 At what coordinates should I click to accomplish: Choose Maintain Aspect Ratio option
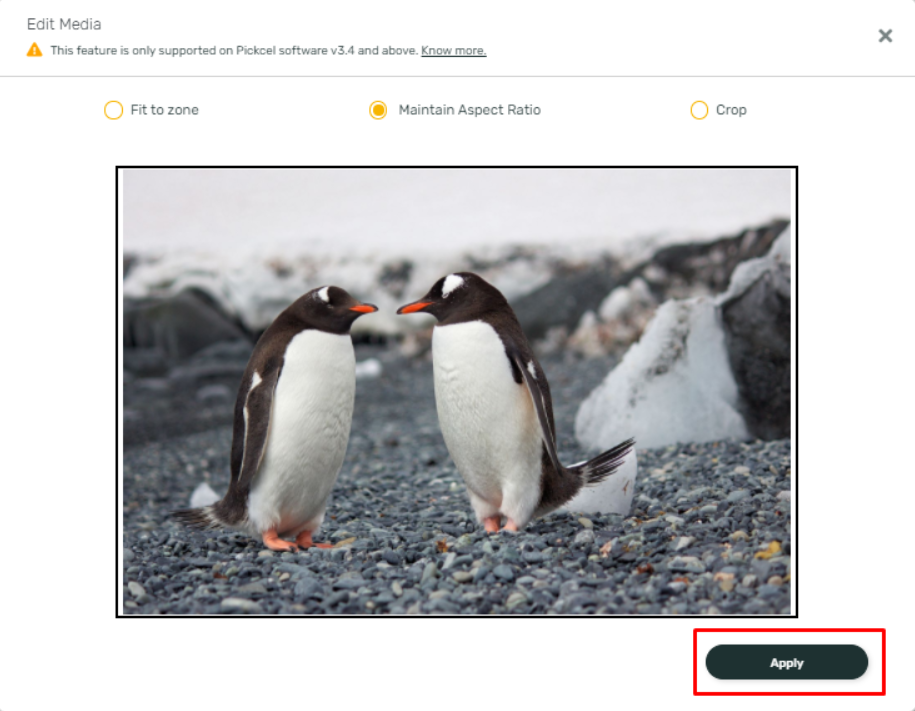pyautogui.click(x=378, y=110)
